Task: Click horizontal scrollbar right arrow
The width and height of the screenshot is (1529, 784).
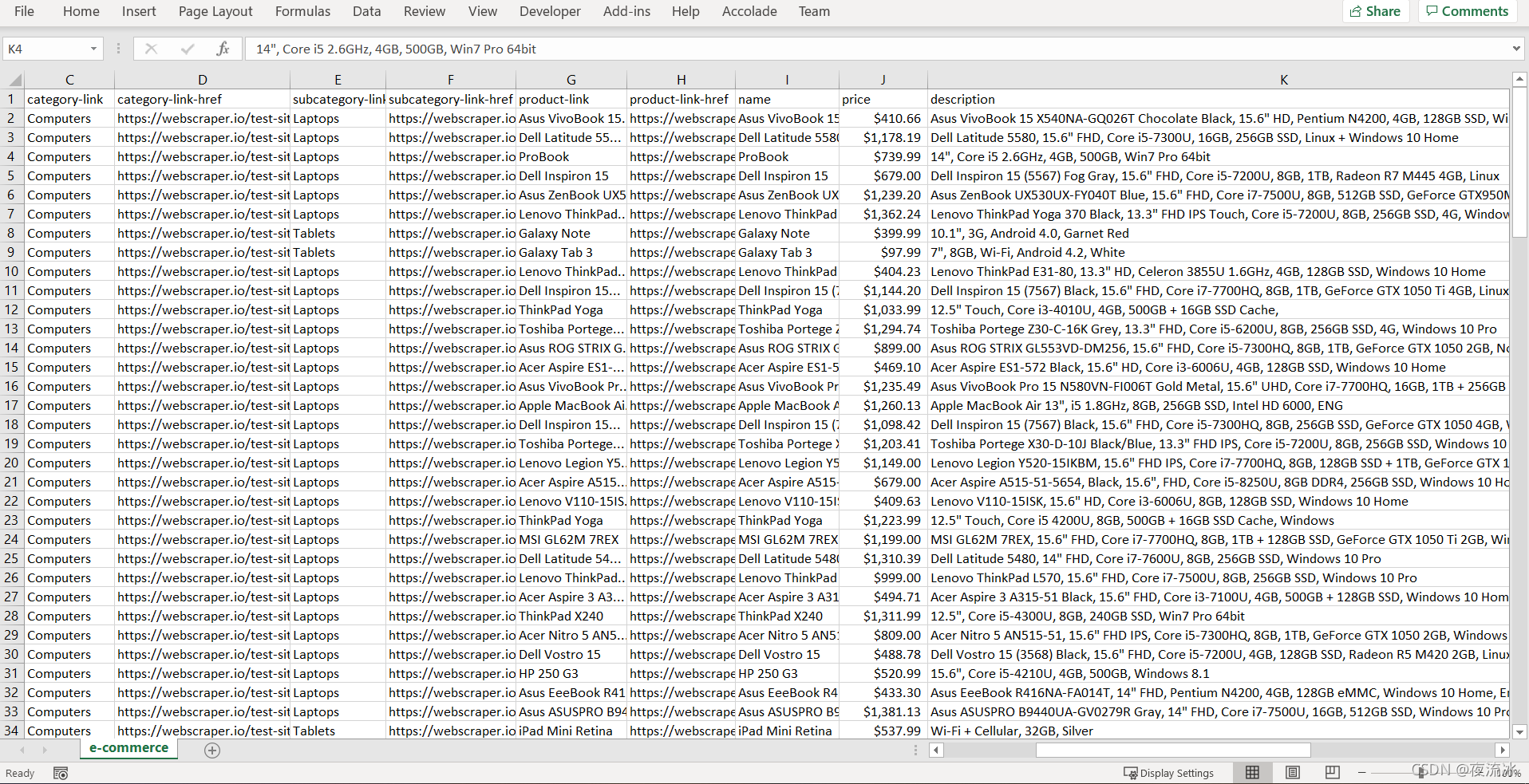Action: point(1502,750)
